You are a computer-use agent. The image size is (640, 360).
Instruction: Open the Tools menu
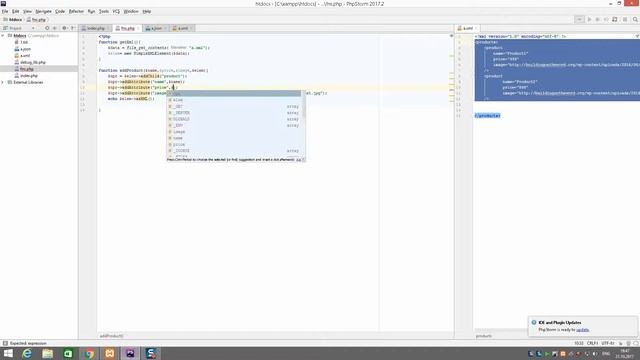pyautogui.click(x=104, y=11)
